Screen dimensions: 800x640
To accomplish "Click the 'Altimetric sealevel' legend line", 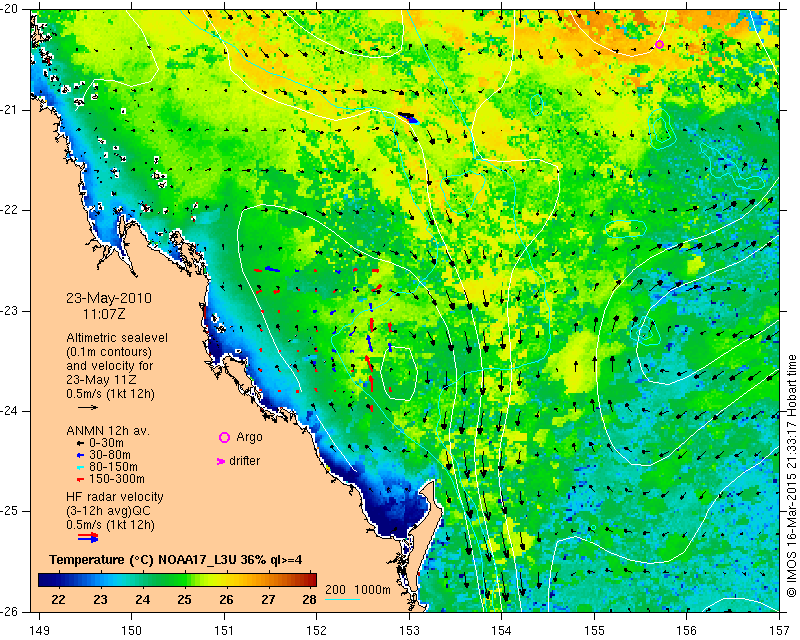I will click(x=117, y=338).
